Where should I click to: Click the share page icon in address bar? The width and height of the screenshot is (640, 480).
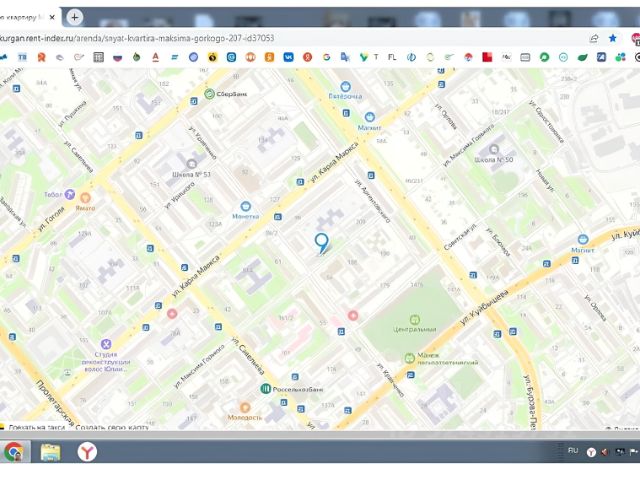pos(594,38)
